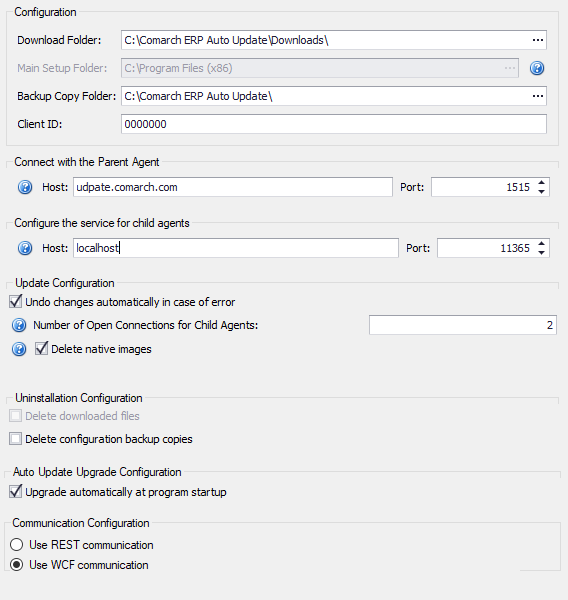The image size is (568, 600).
Task: Decrease child agents port 11365 down arrow
Action: coord(541,252)
